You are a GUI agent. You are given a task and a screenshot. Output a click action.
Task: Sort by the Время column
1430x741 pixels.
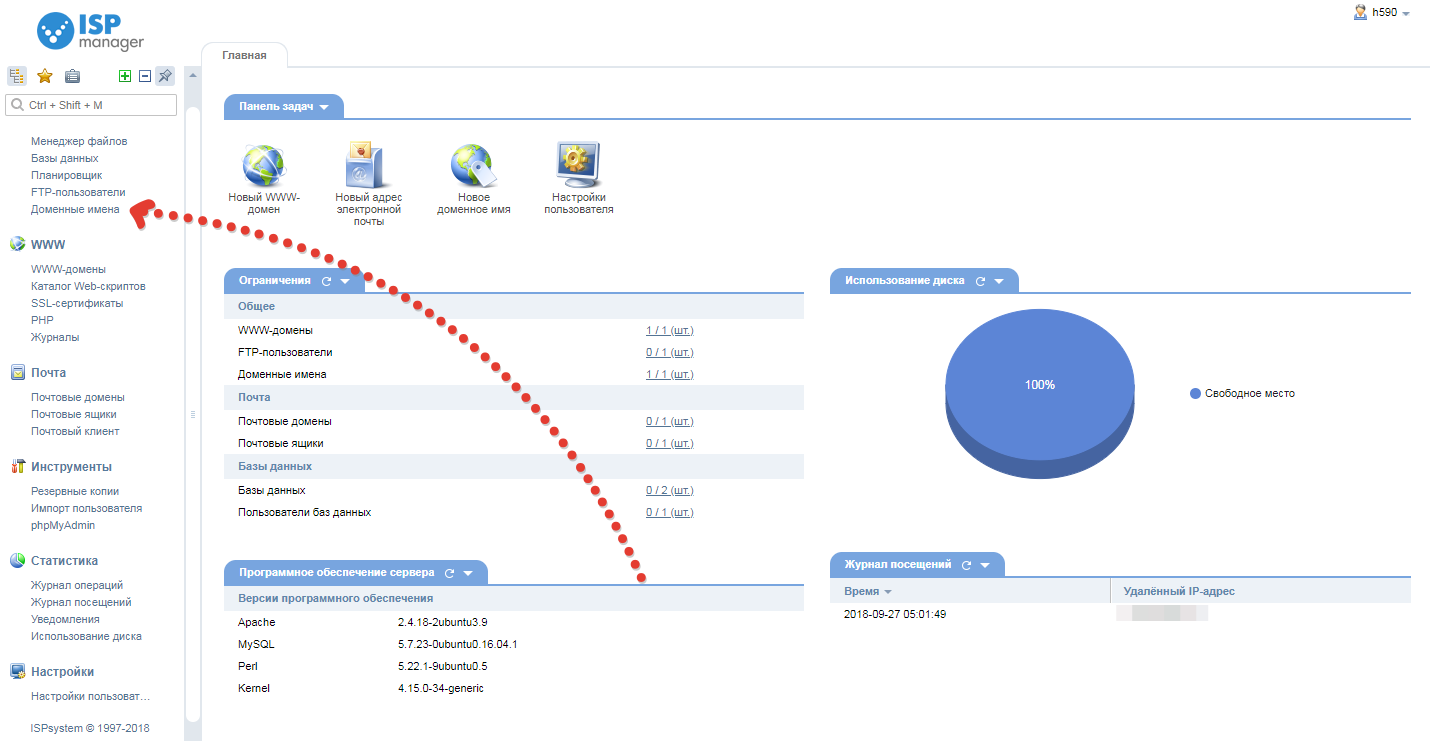click(x=867, y=591)
